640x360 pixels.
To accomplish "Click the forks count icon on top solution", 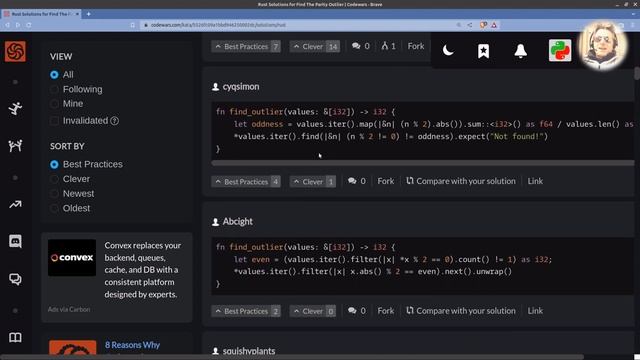I will pyautogui.click(x=384, y=46).
